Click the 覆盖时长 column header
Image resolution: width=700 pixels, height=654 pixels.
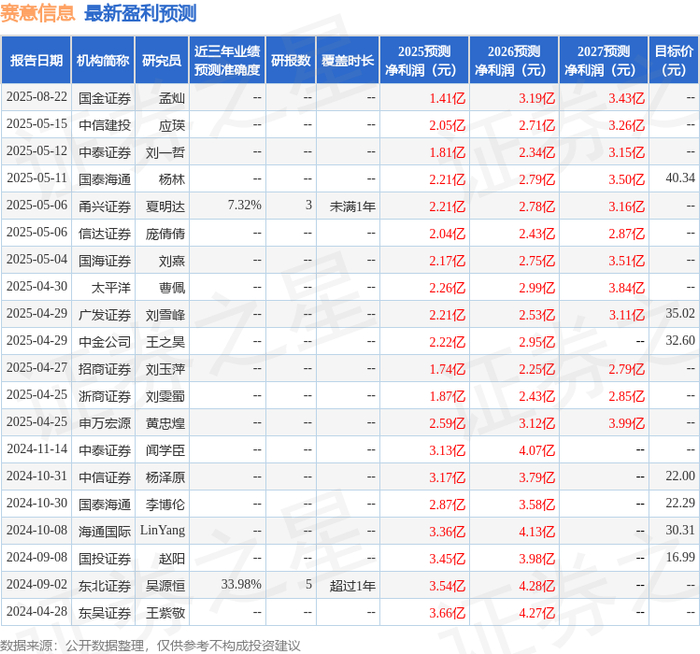coord(348,60)
